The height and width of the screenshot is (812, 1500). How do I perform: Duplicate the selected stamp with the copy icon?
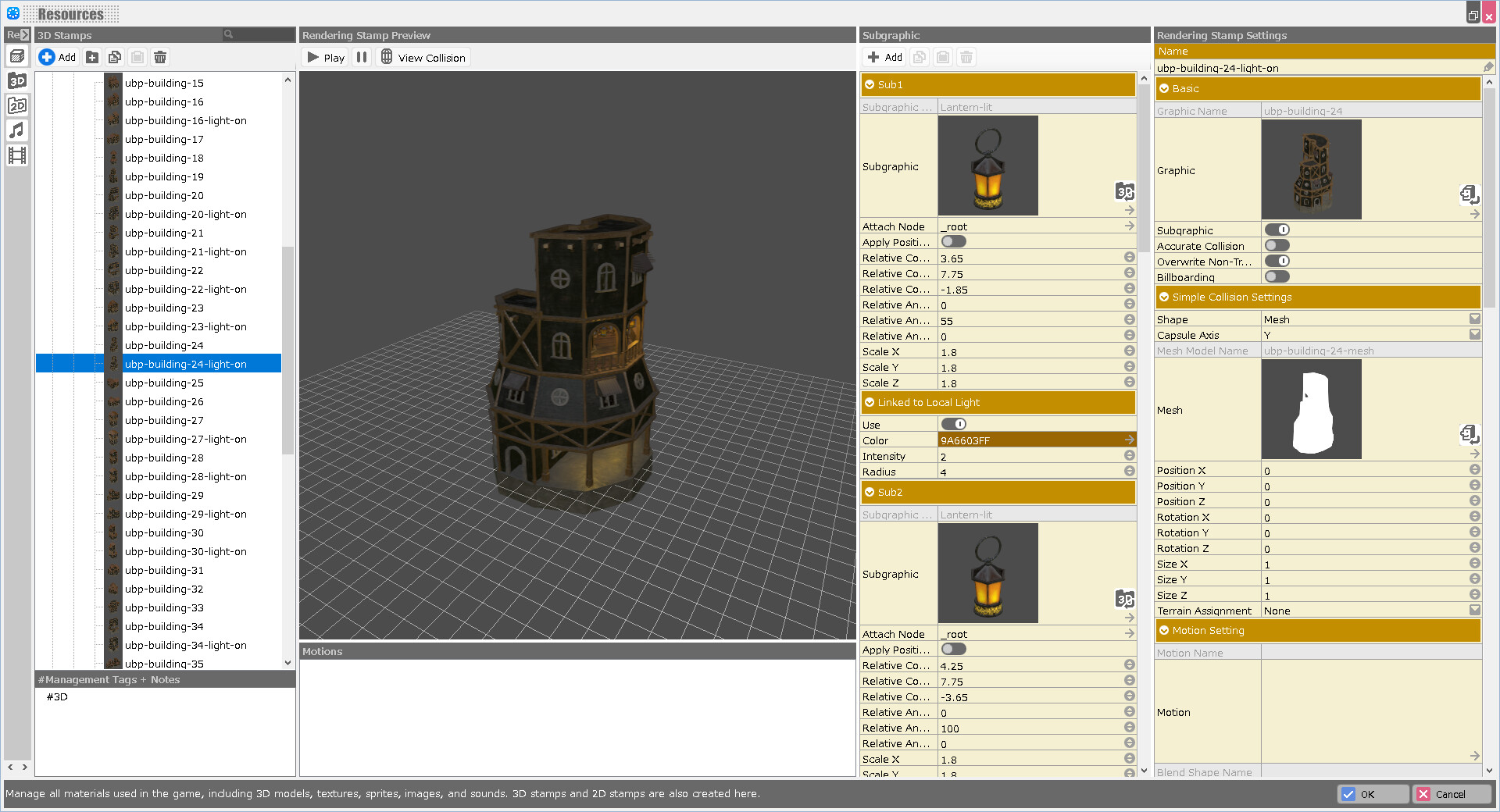[114, 57]
